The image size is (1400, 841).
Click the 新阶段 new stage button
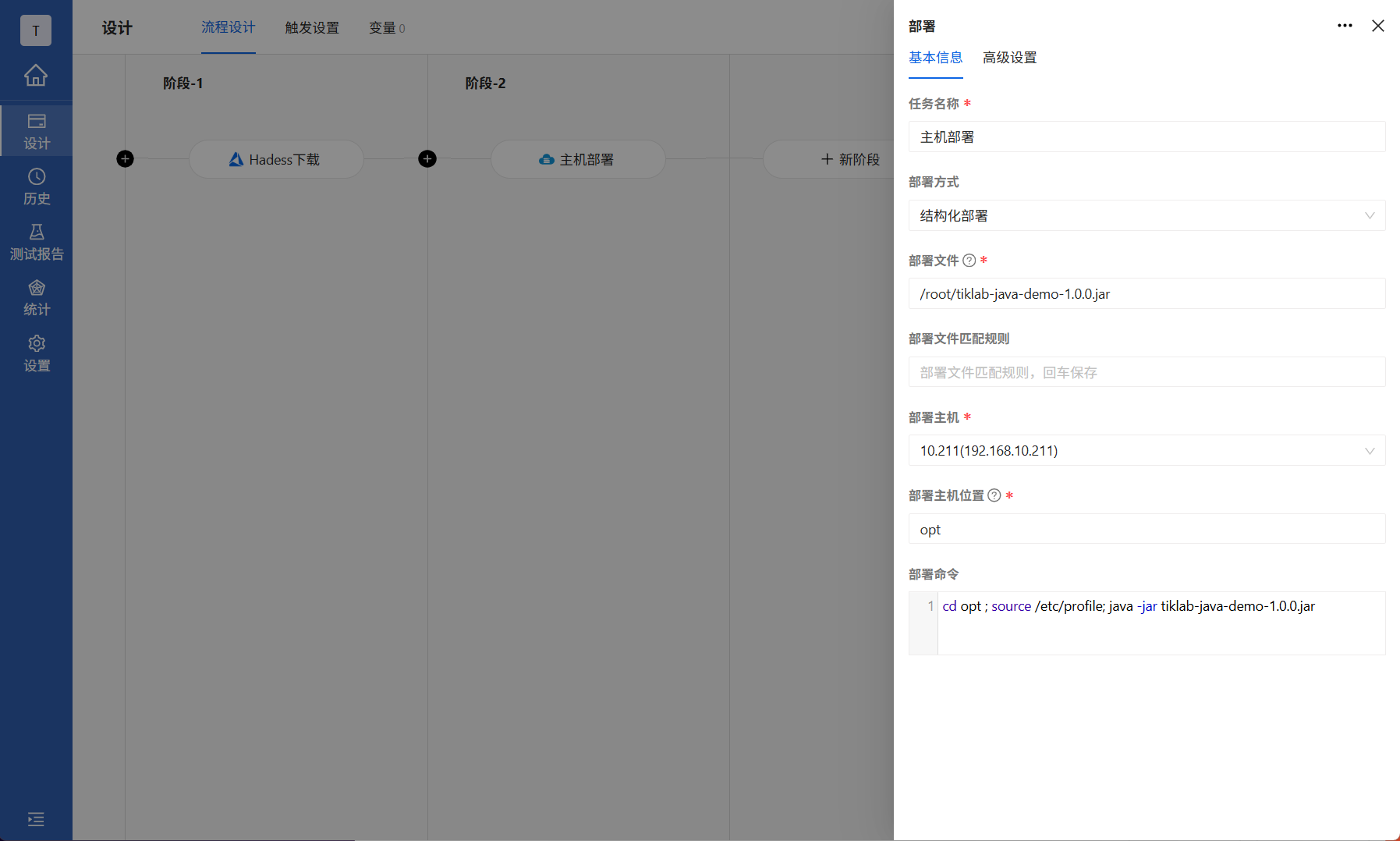(850, 159)
